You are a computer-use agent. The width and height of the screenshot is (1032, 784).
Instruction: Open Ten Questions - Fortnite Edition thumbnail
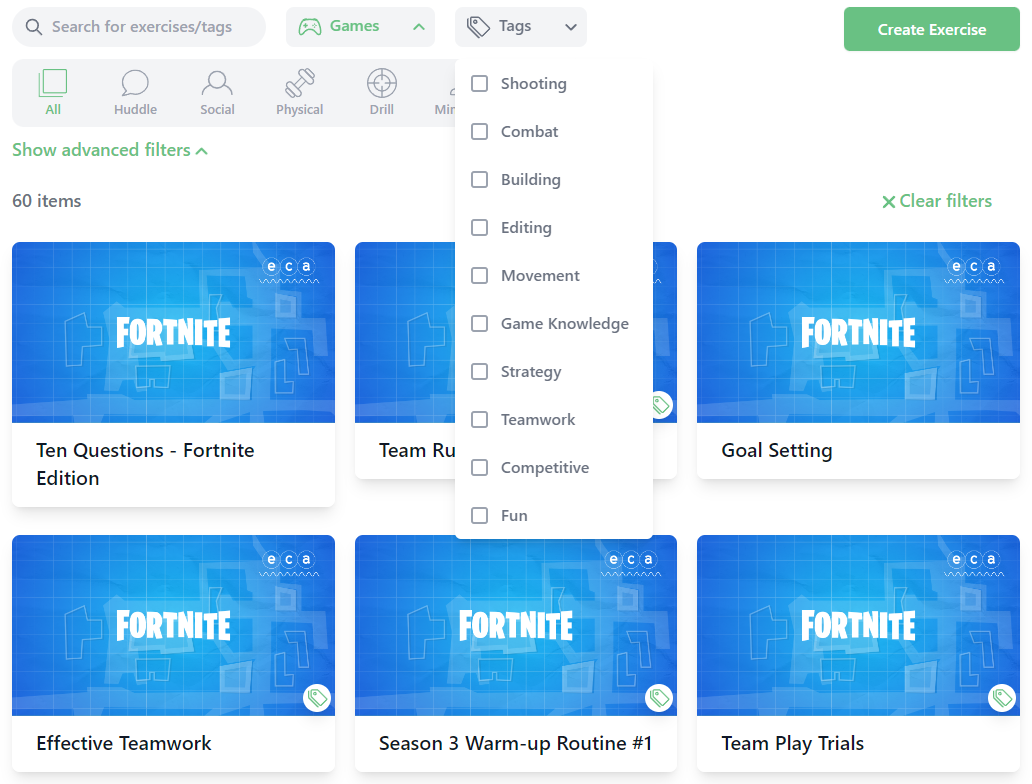click(173, 332)
